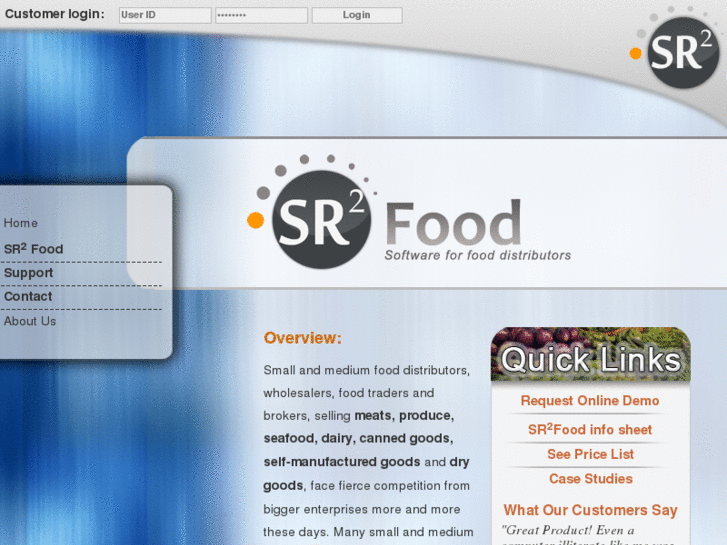This screenshot has width=727, height=545.
Task: Click the Customer login: label
Action: point(55,14)
